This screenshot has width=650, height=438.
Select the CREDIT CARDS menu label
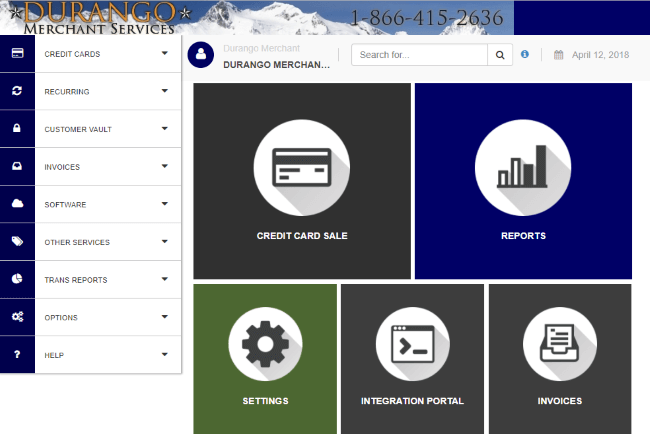click(x=72, y=54)
